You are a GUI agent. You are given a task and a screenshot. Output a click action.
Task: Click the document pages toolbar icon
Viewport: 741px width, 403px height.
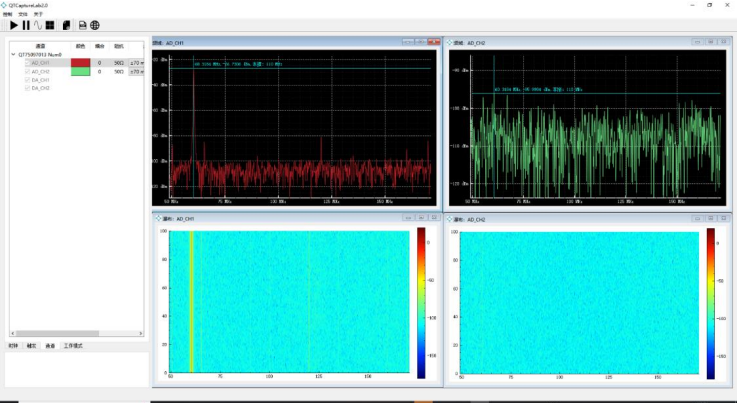tap(67, 25)
